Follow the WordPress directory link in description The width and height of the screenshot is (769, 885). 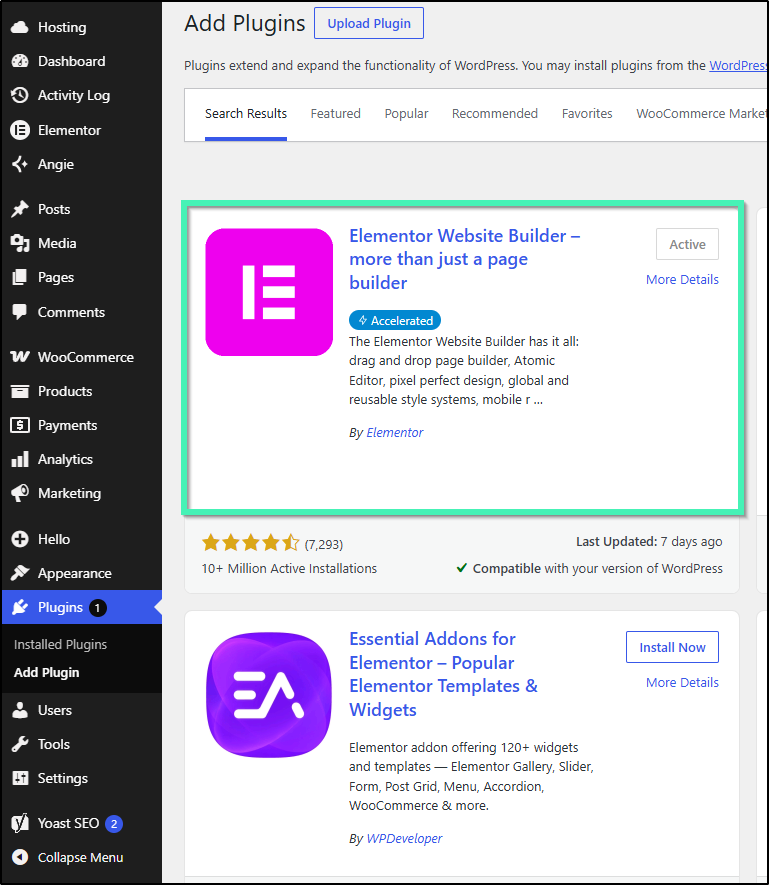tap(739, 65)
